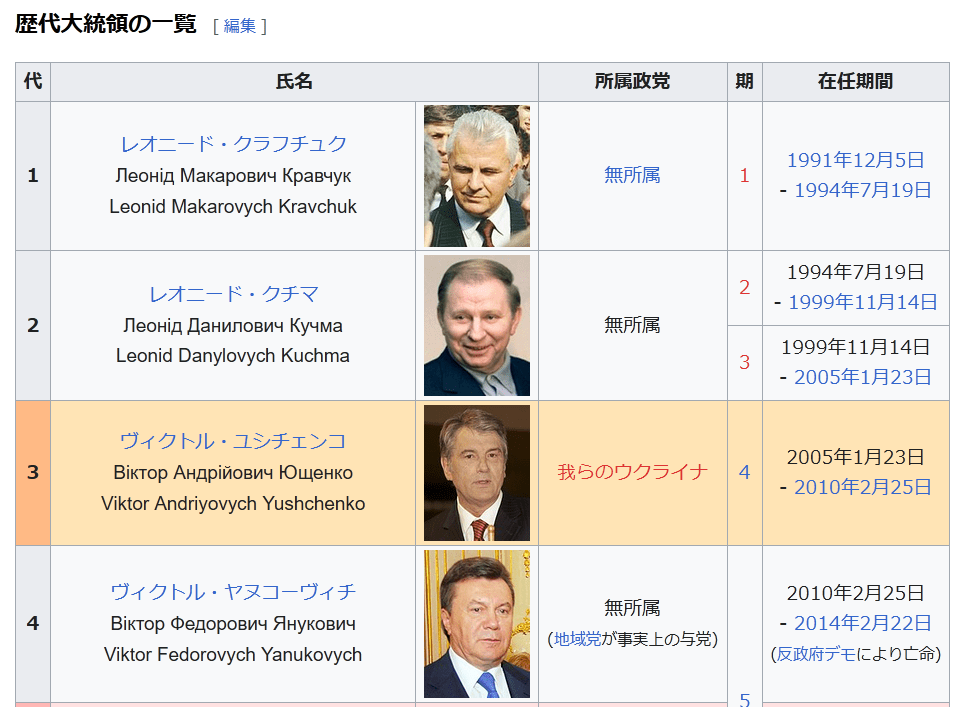Open the 1999年11月14日 end date link

coord(862,302)
